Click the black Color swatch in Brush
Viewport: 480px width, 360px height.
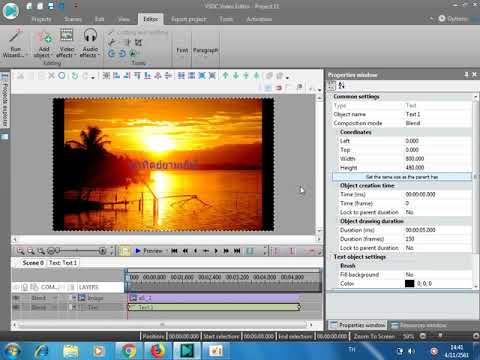click(409, 284)
